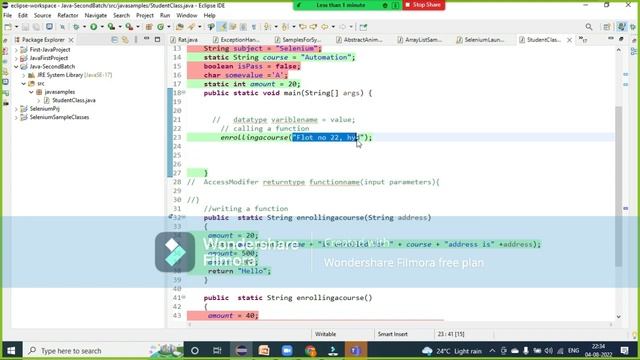Open the Refactor menu

pos(68,15)
